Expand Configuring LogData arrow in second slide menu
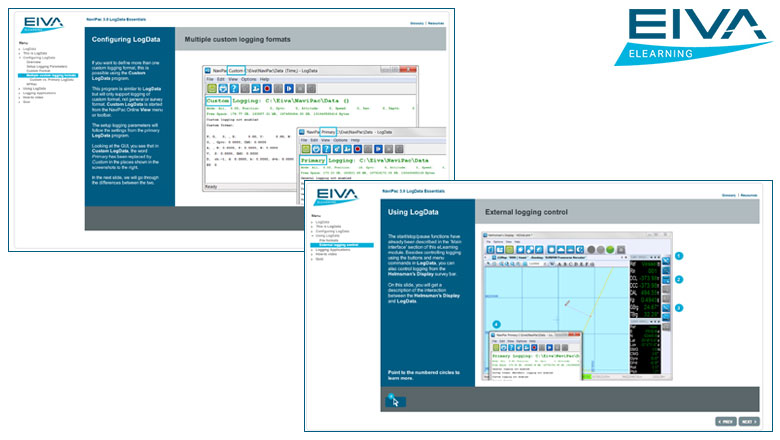This screenshot has width=780, height=440. [312, 231]
